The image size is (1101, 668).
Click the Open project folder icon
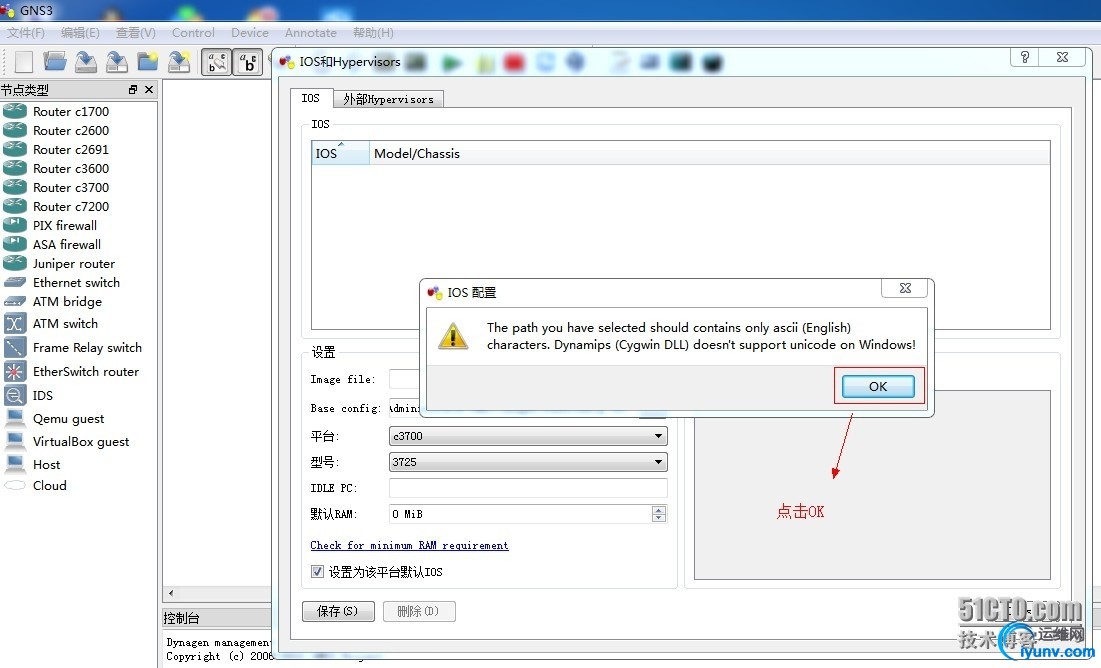click(55, 62)
